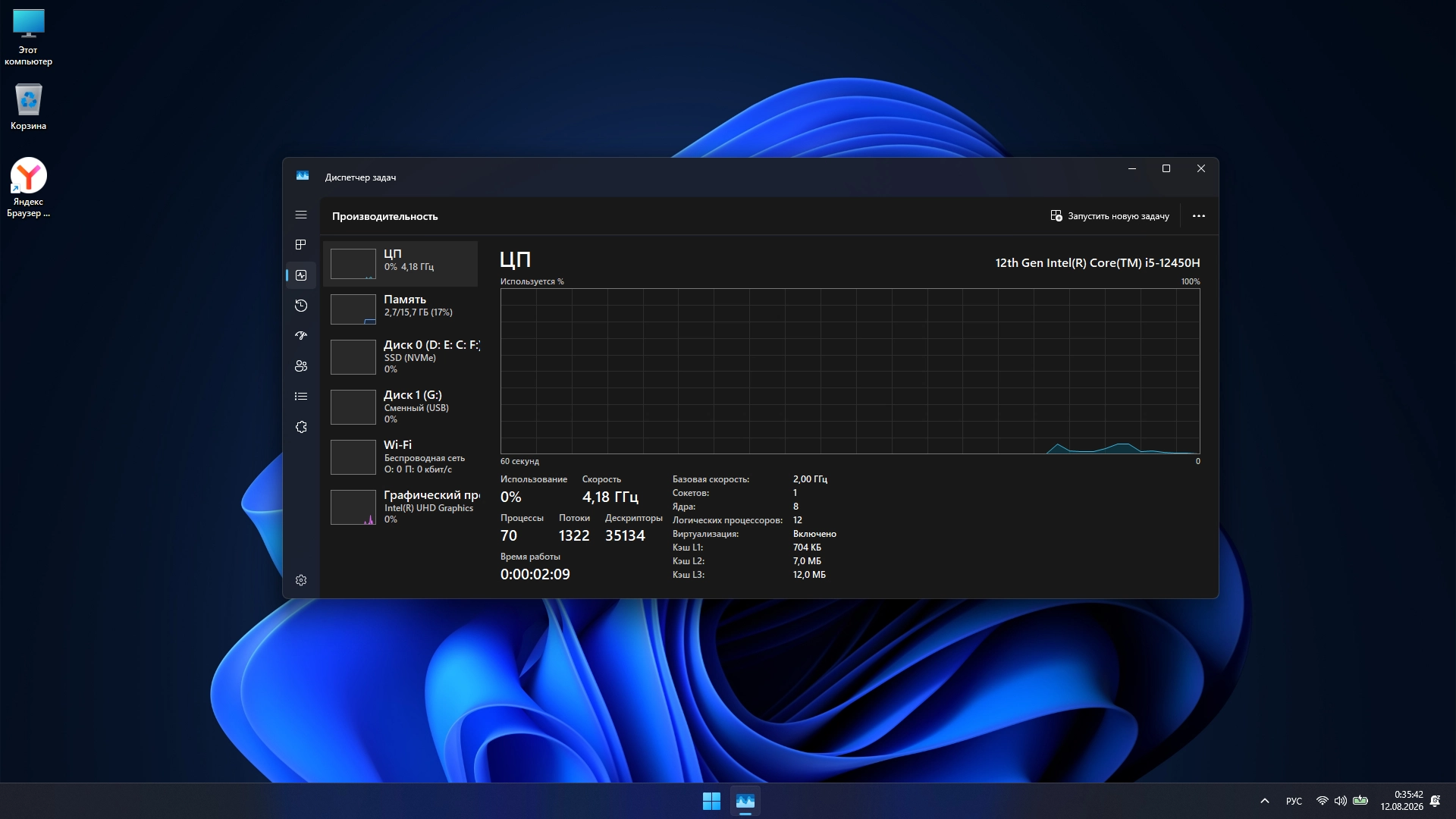
Task: Open the taskbar clock showing 0:35:42
Action: 1401,801
